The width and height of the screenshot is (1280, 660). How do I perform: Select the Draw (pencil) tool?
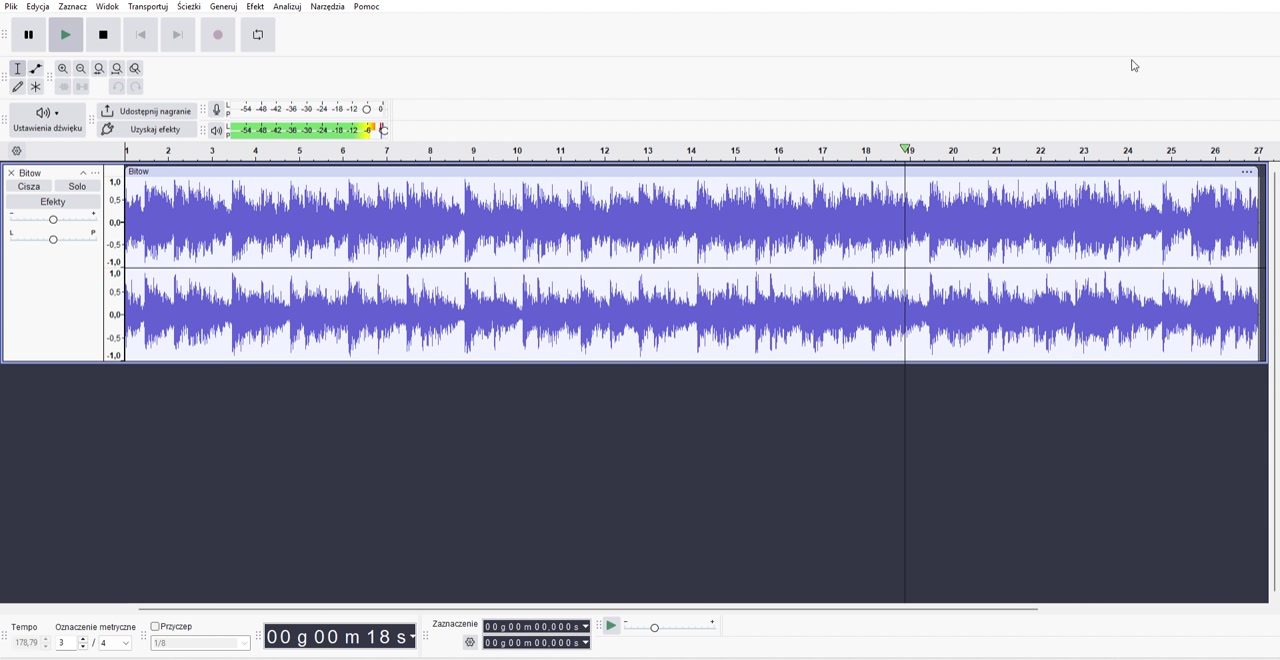click(17, 87)
